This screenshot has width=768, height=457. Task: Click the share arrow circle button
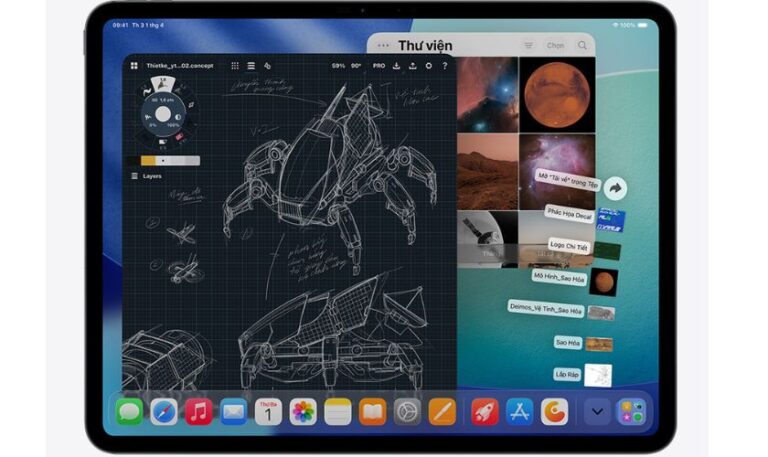click(616, 188)
